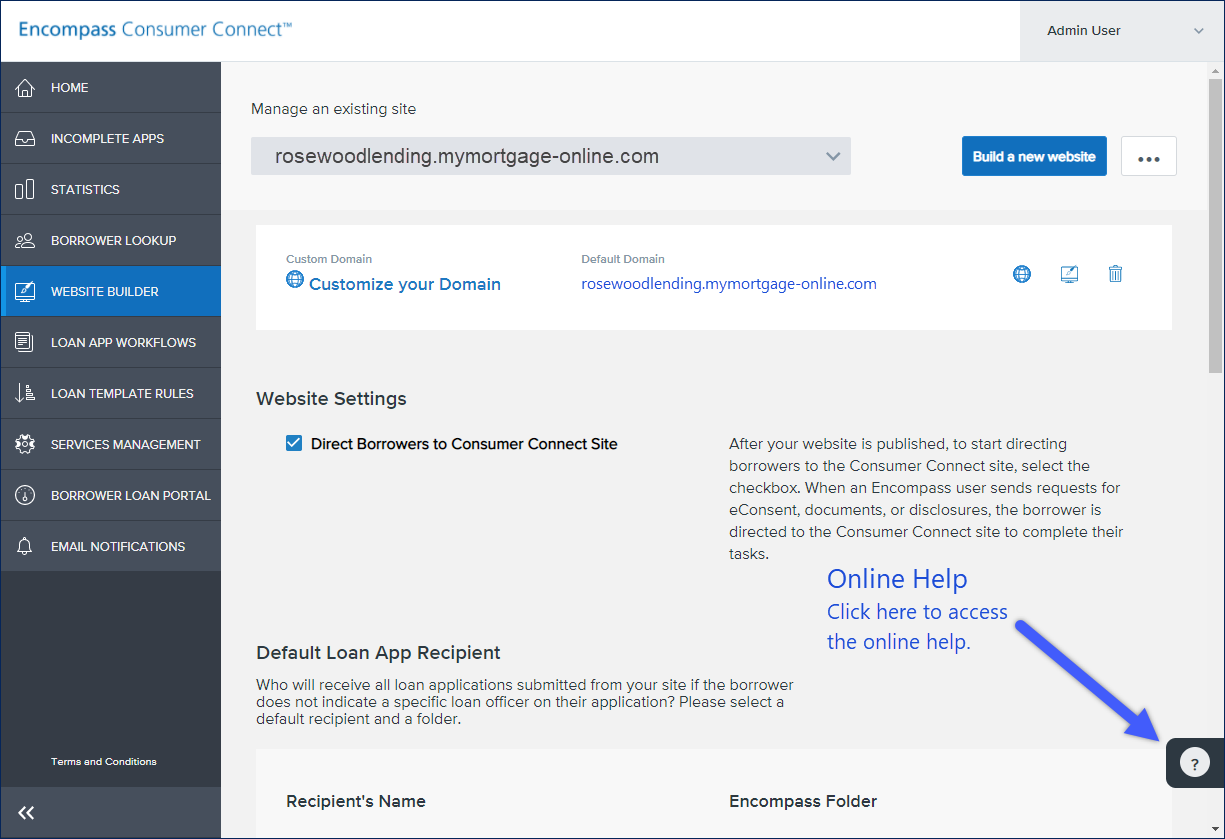Click the Custom Domain label
1225x839 pixels.
pyautogui.click(x=329, y=259)
